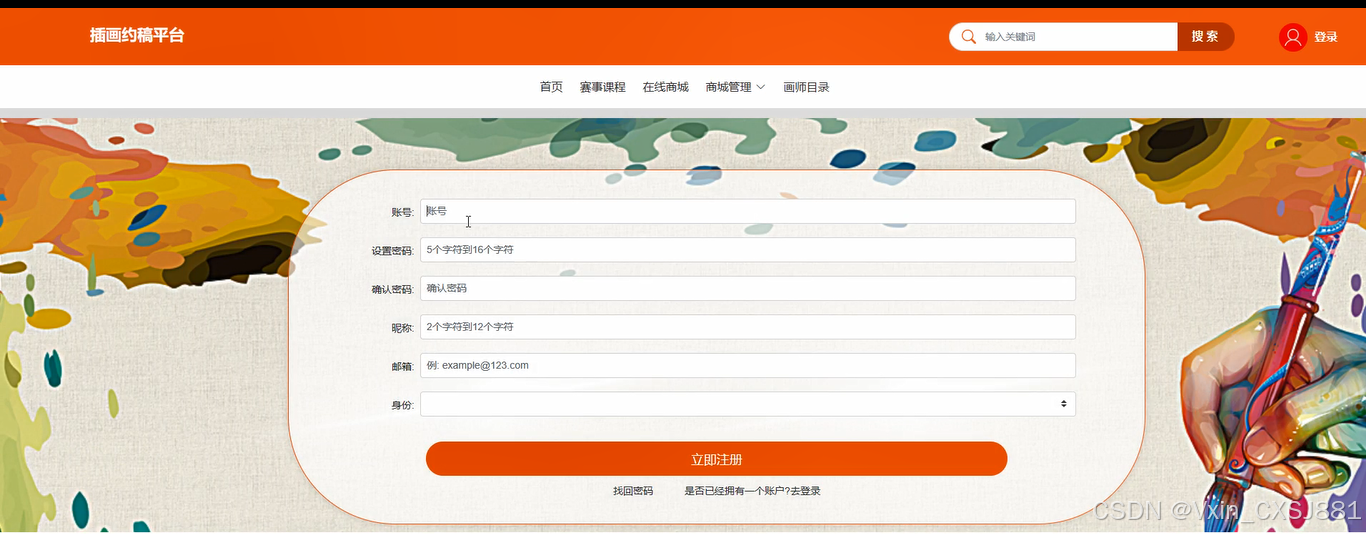Click the 搜索 search button
The width and height of the screenshot is (1366, 534).
pyautogui.click(x=1205, y=37)
